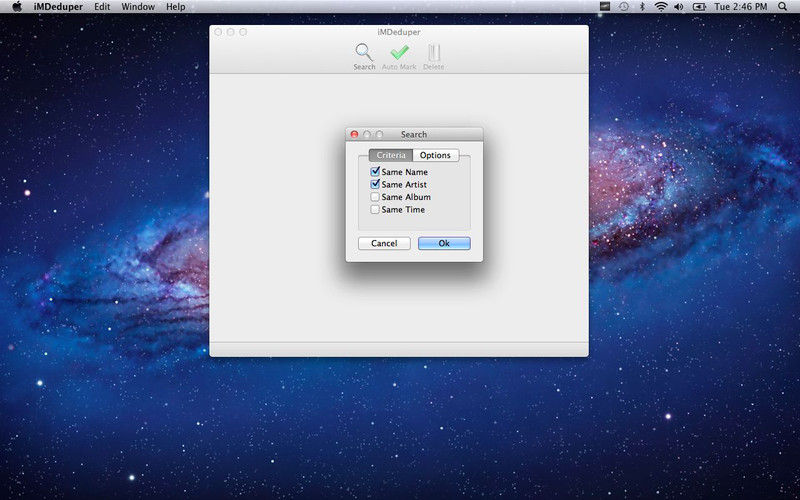
Task: Uncheck the Same Artist checkbox
Action: tap(375, 184)
